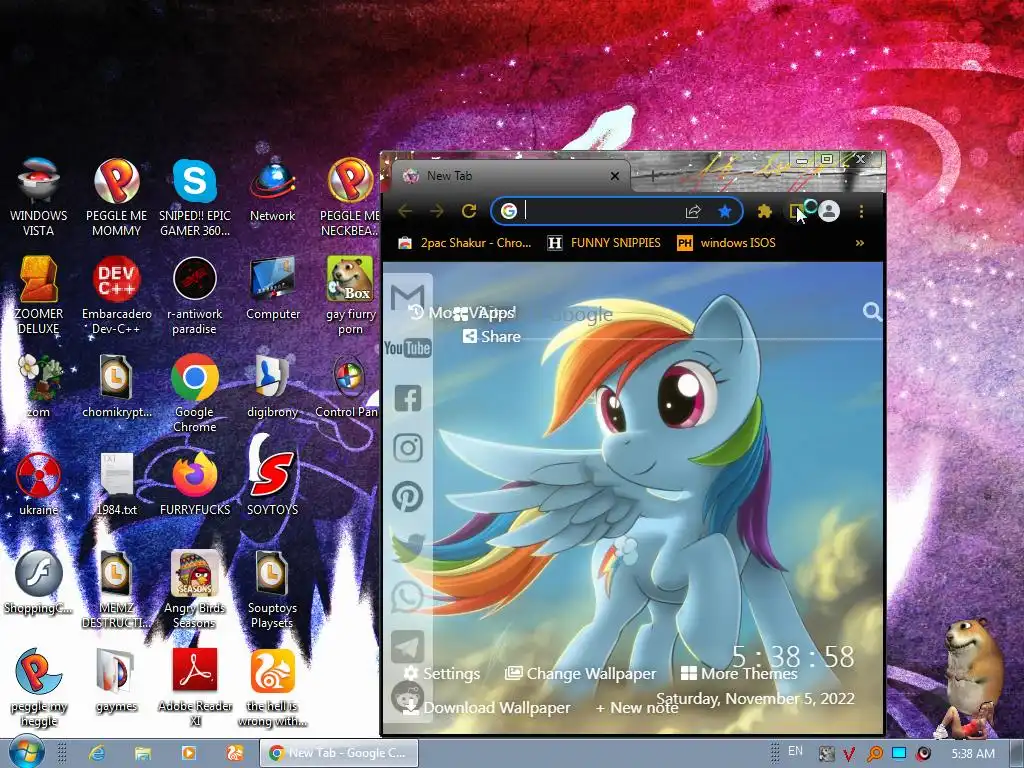Close the New Tab tab

point(615,176)
